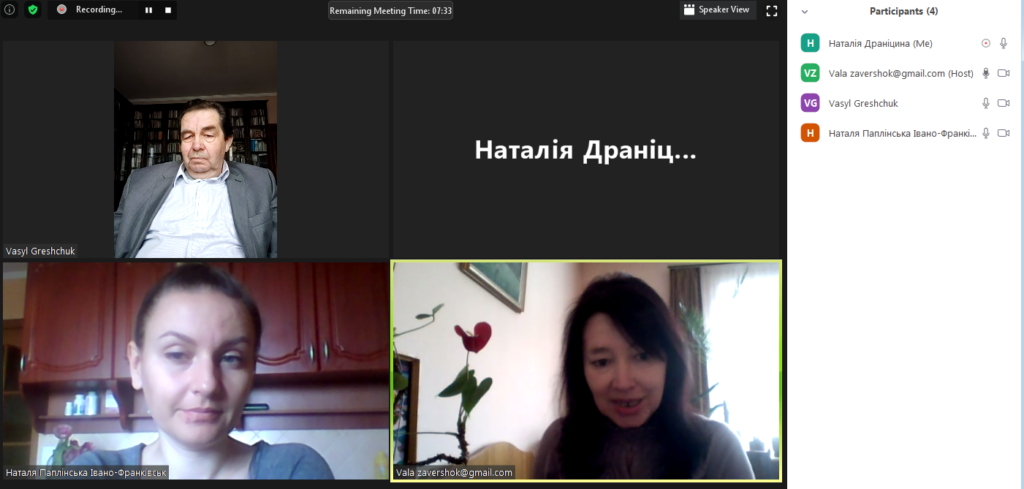Click the green encryption shield icon
This screenshot has height=489, width=1024.
point(32,10)
